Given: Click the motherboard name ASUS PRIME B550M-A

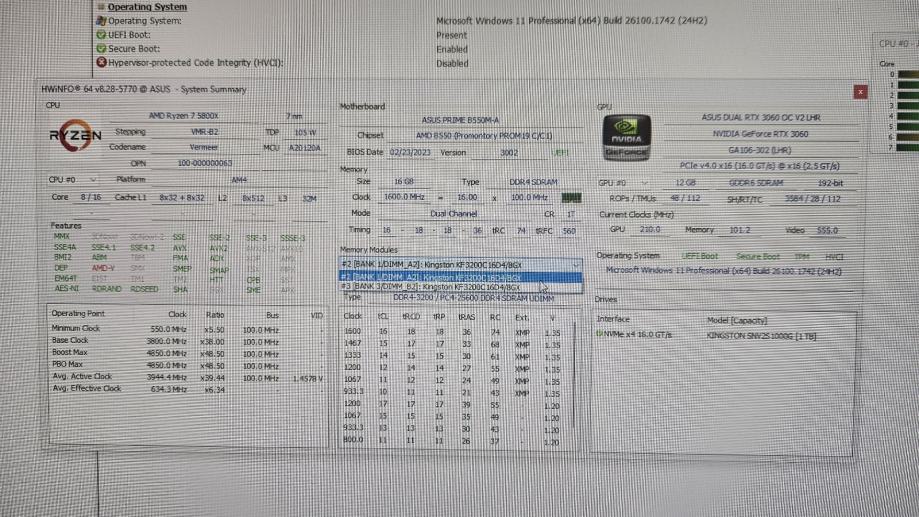Looking at the screenshot, I should pyautogui.click(x=461, y=120).
